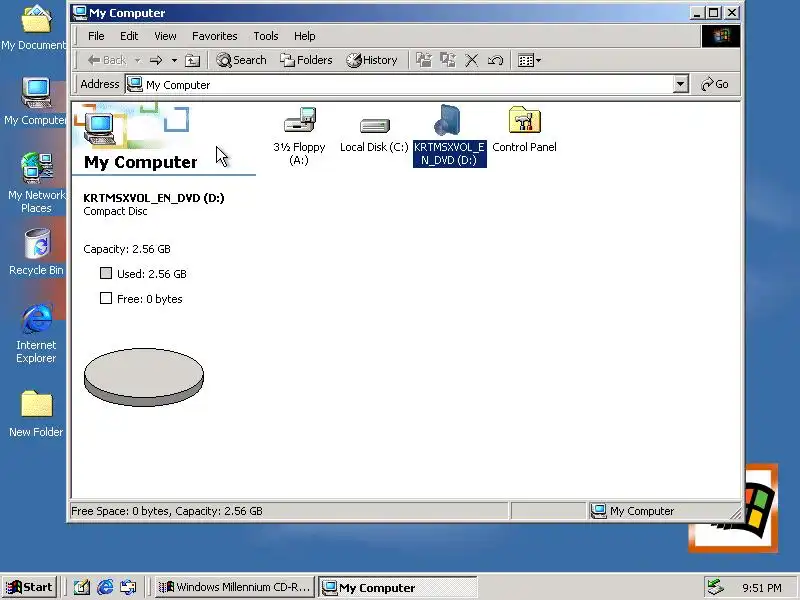
Task: Open the View menu
Action: 165,36
